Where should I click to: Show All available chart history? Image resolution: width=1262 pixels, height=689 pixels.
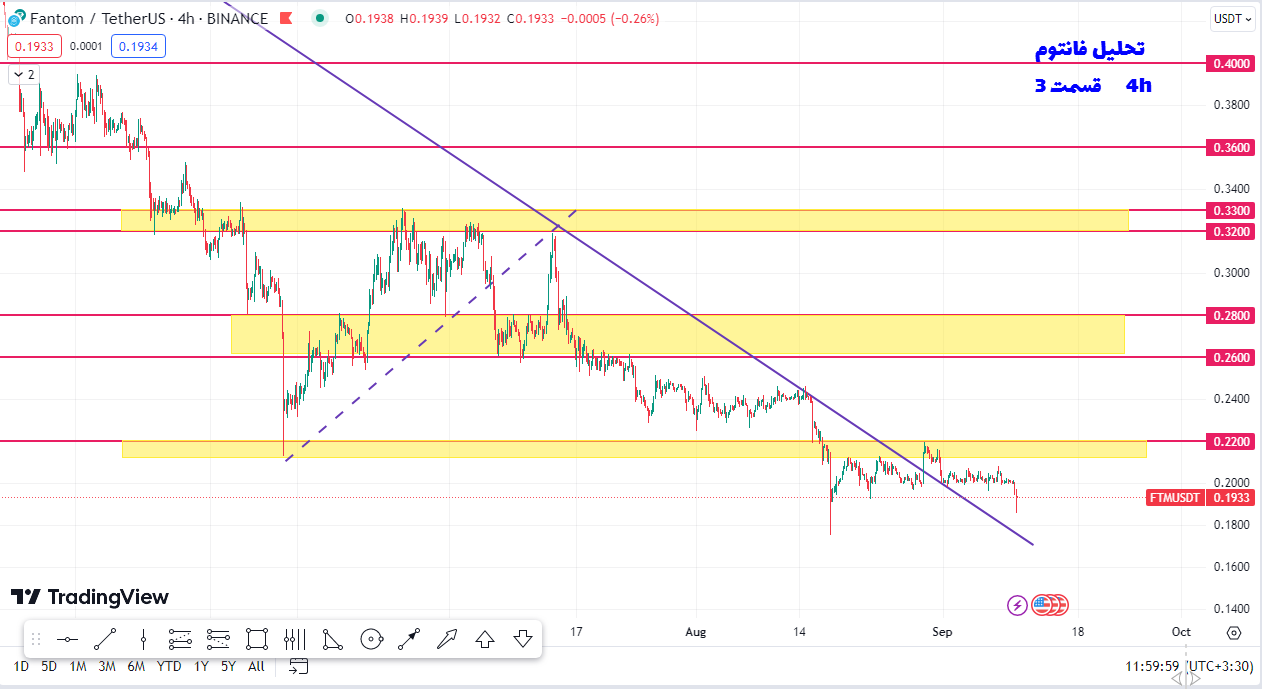click(x=256, y=666)
